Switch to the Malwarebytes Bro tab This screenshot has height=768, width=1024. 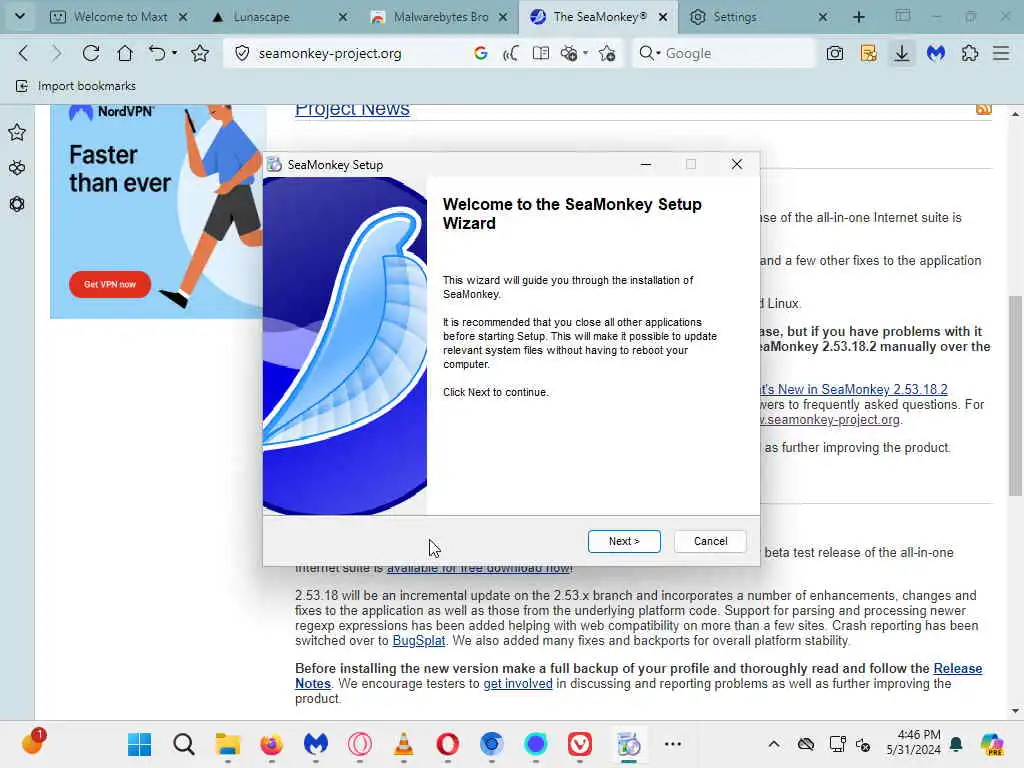(x=441, y=17)
